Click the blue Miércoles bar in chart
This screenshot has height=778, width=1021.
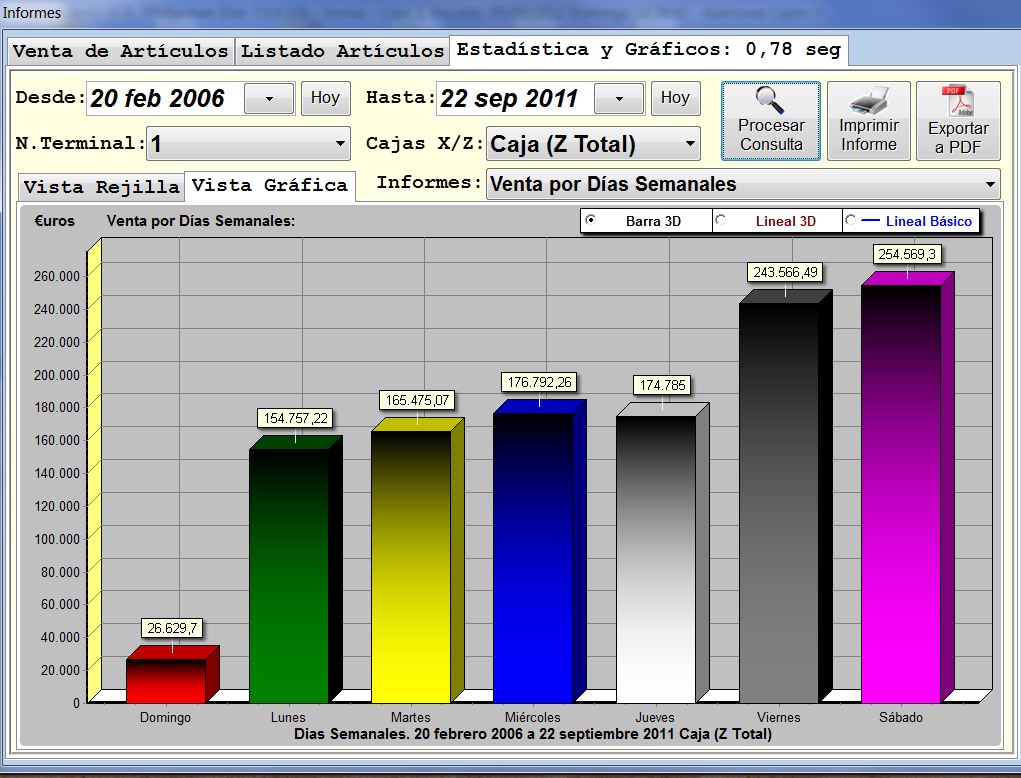pyautogui.click(x=532, y=555)
